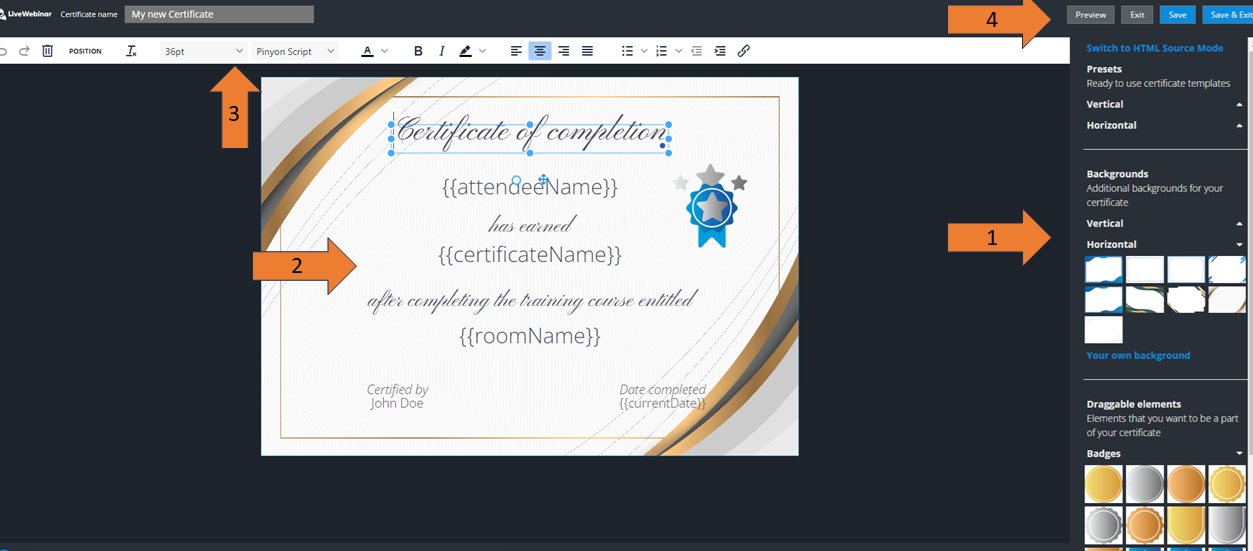Click the increase indent icon
Screen dimensions: 1253x551
tap(720, 51)
